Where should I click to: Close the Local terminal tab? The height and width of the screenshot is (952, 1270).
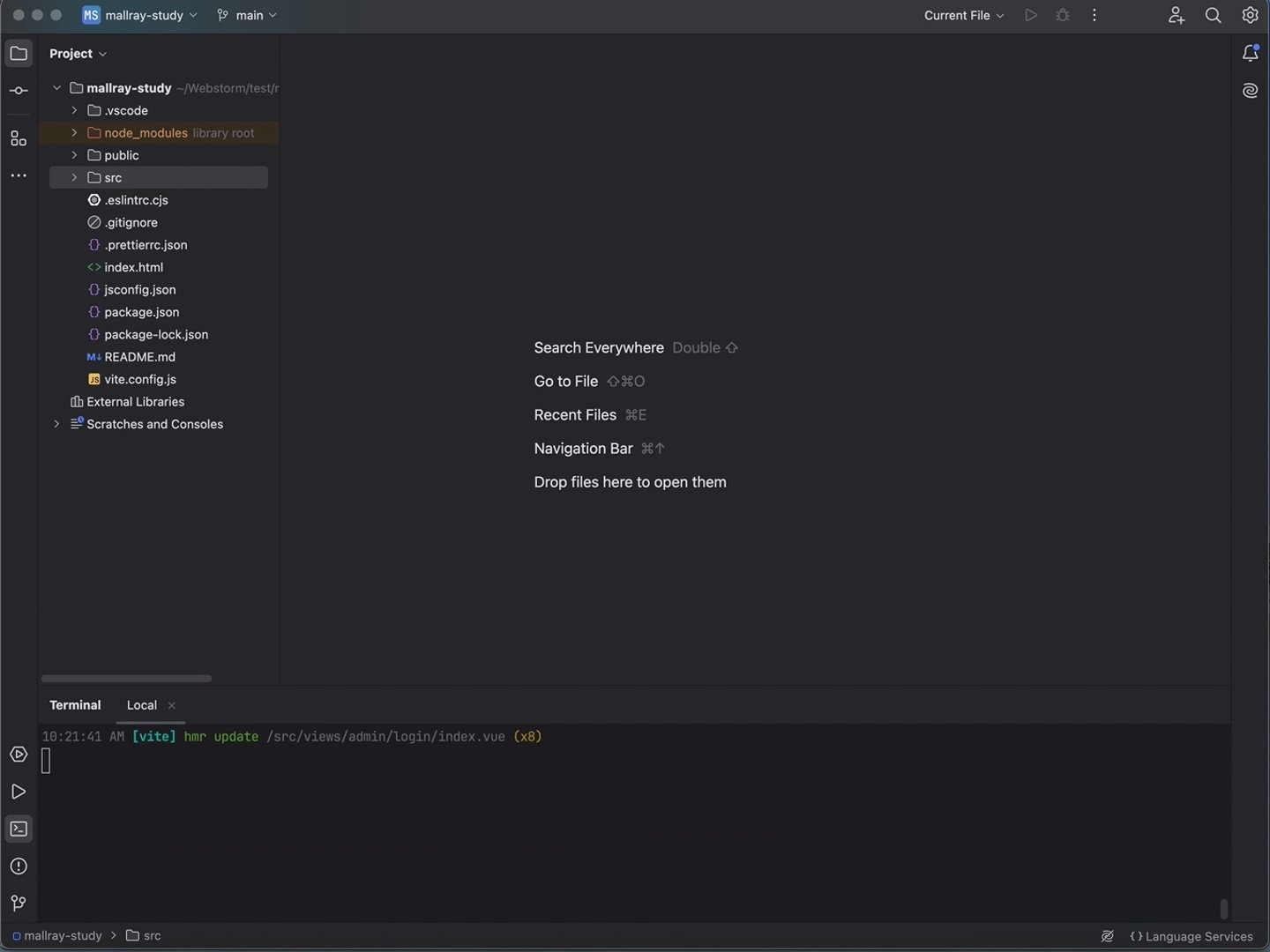(x=172, y=705)
